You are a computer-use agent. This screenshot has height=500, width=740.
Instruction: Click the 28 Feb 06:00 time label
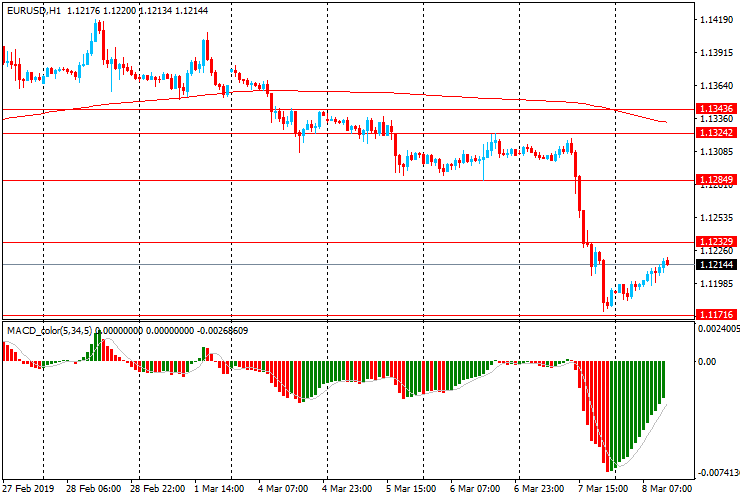coord(93,489)
